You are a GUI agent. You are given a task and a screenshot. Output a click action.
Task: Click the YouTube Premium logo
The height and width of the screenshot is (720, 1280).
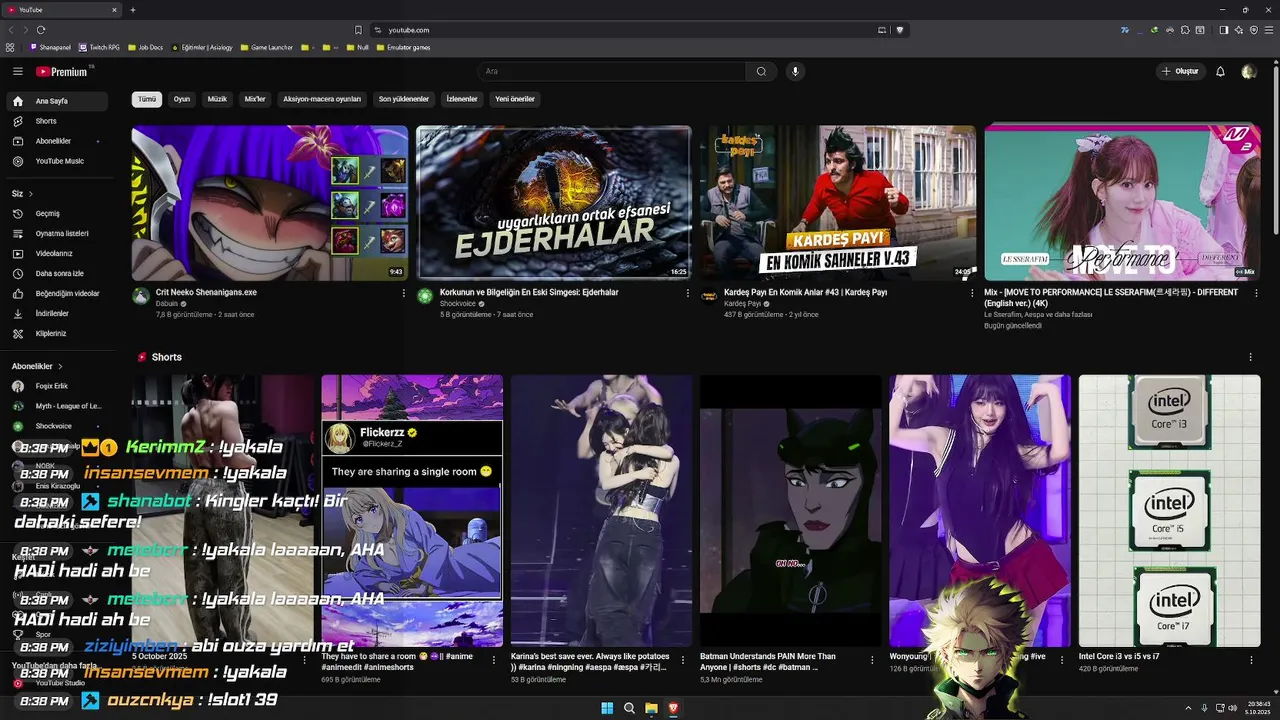[62, 71]
